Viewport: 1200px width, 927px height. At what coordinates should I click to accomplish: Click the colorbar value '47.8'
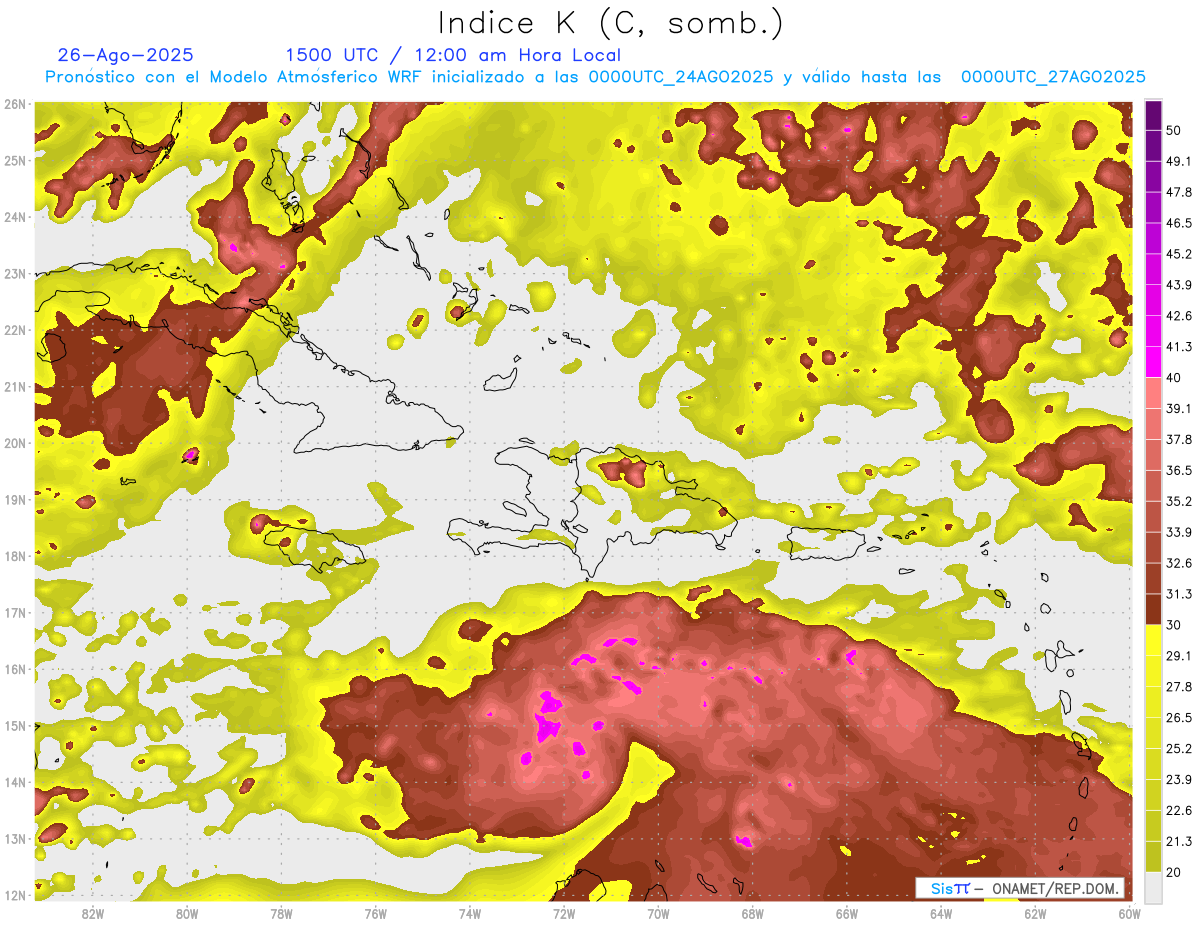pos(1178,192)
